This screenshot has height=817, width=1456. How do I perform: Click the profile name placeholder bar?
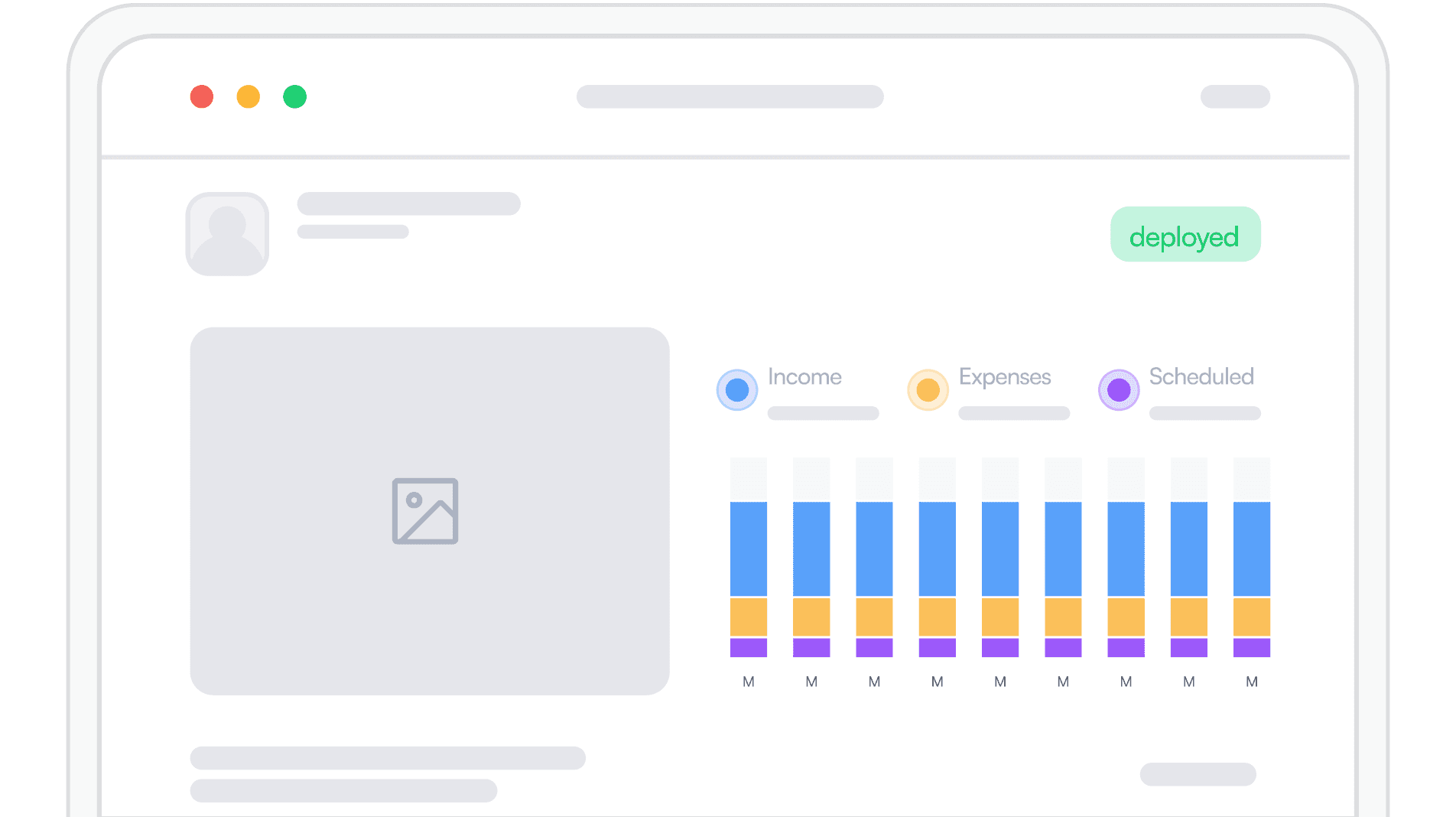point(408,204)
